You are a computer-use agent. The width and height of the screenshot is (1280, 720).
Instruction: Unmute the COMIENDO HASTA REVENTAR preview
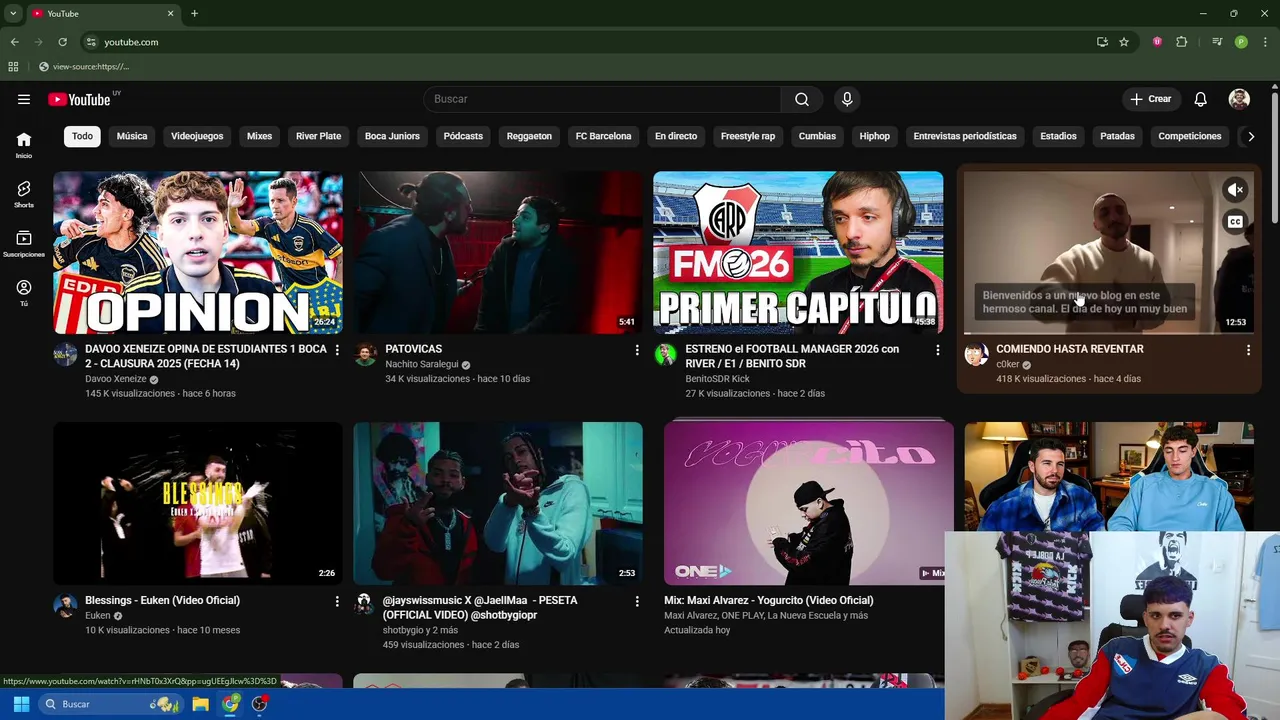coord(1236,190)
